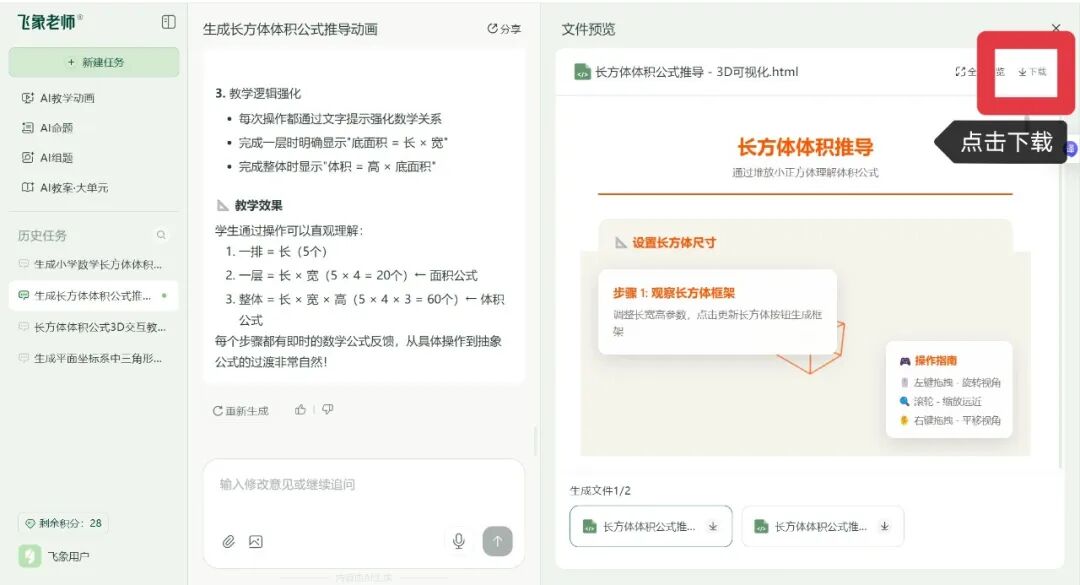Start voice input with the microphone icon
Screen dimensions: 1080x585
point(459,541)
